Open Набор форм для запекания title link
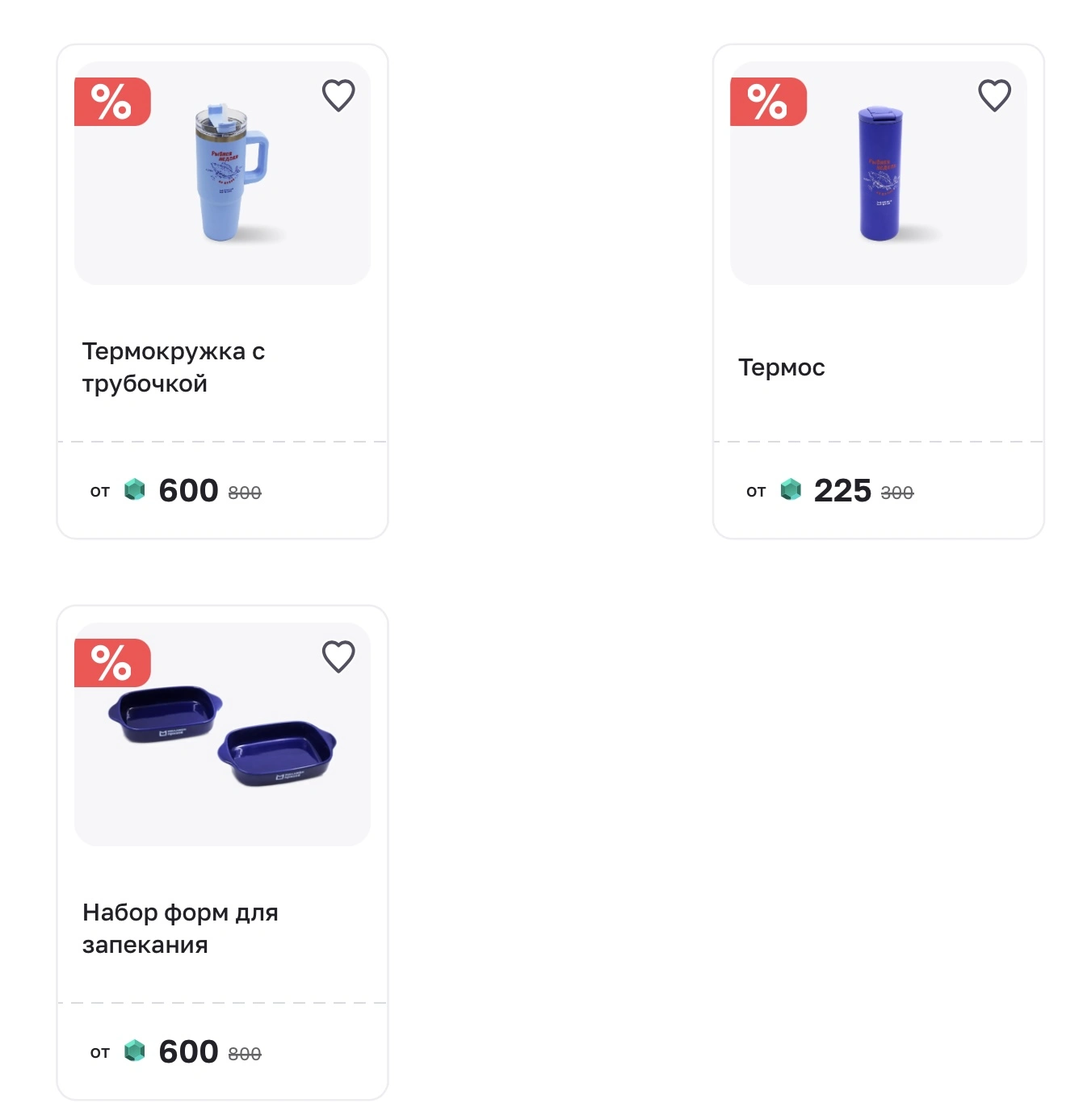1083x1120 pixels. point(180,929)
